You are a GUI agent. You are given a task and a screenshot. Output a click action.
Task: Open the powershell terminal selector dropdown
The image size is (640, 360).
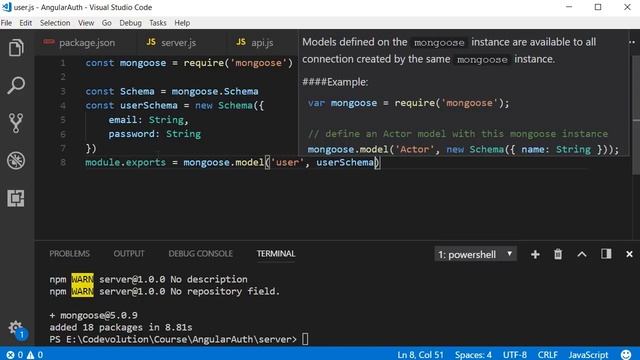476,254
